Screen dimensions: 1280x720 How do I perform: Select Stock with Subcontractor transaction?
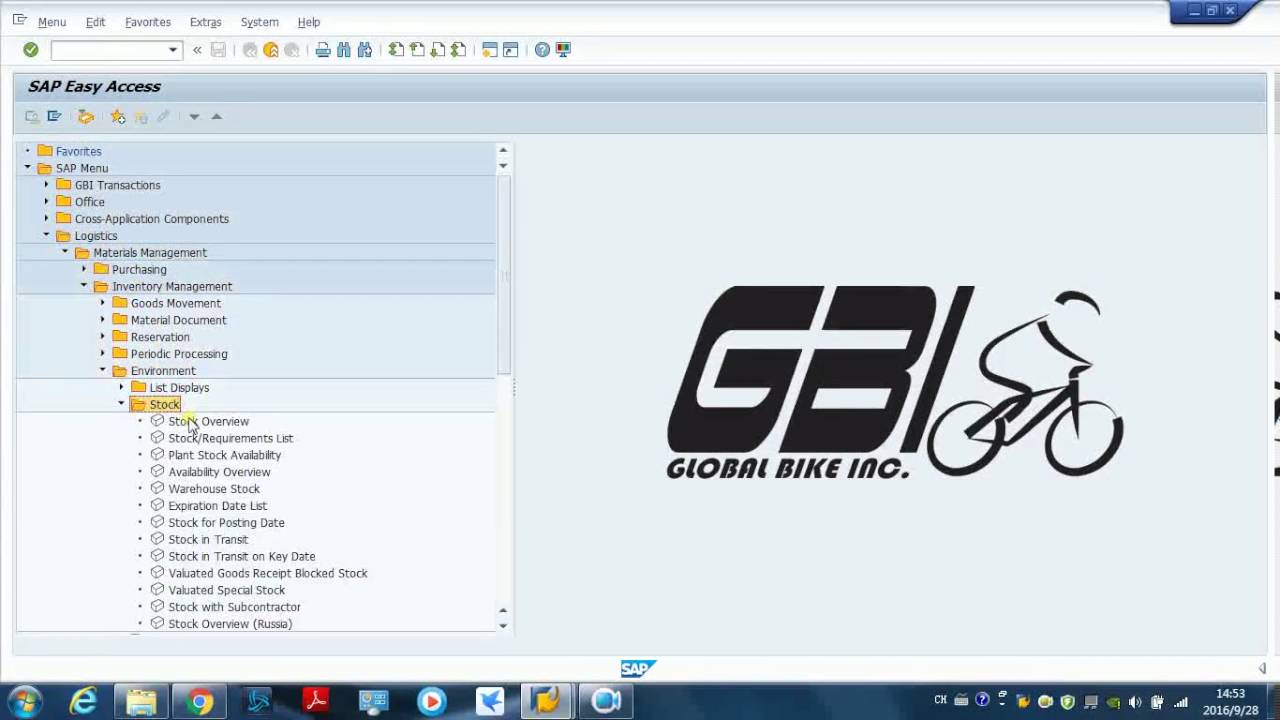point(234,607)
